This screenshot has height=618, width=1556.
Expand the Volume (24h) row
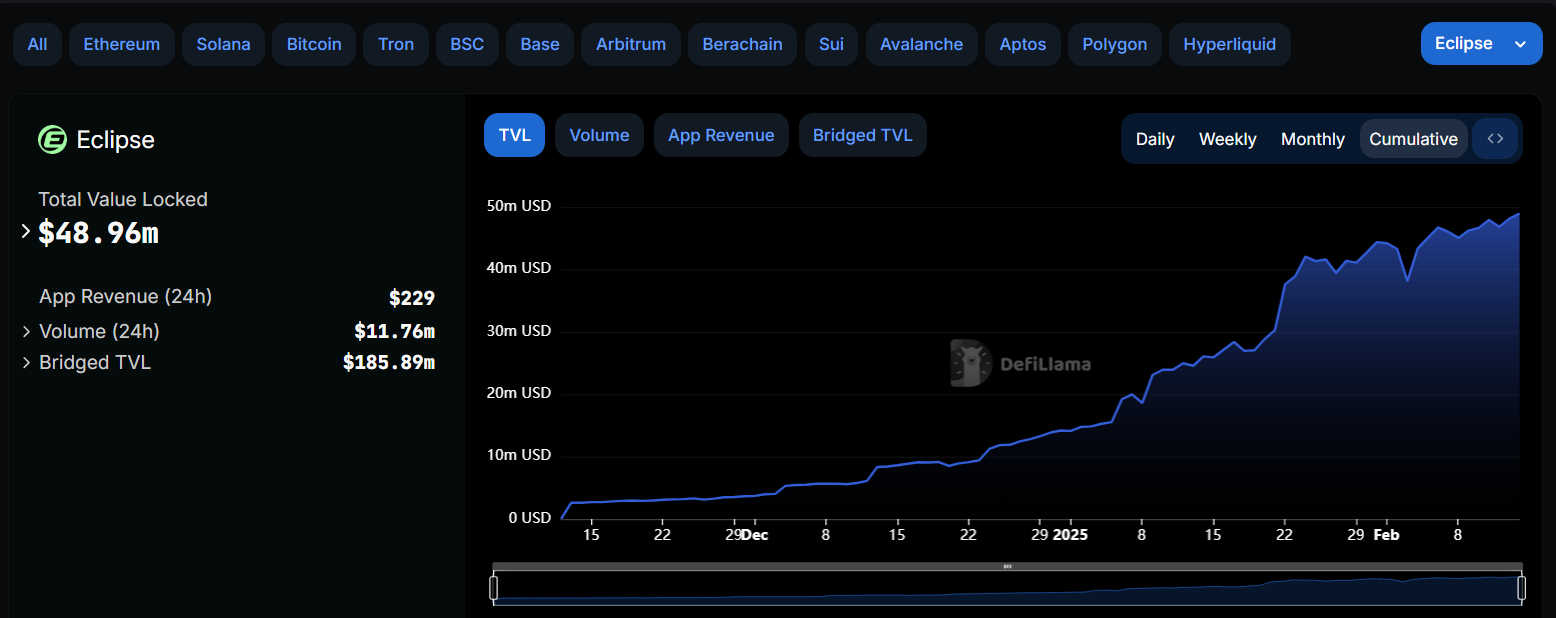click(26, 331)
